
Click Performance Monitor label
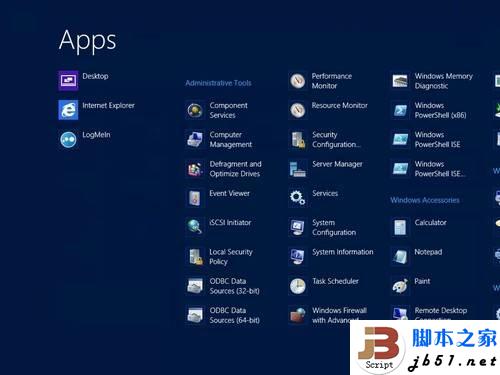332,81
